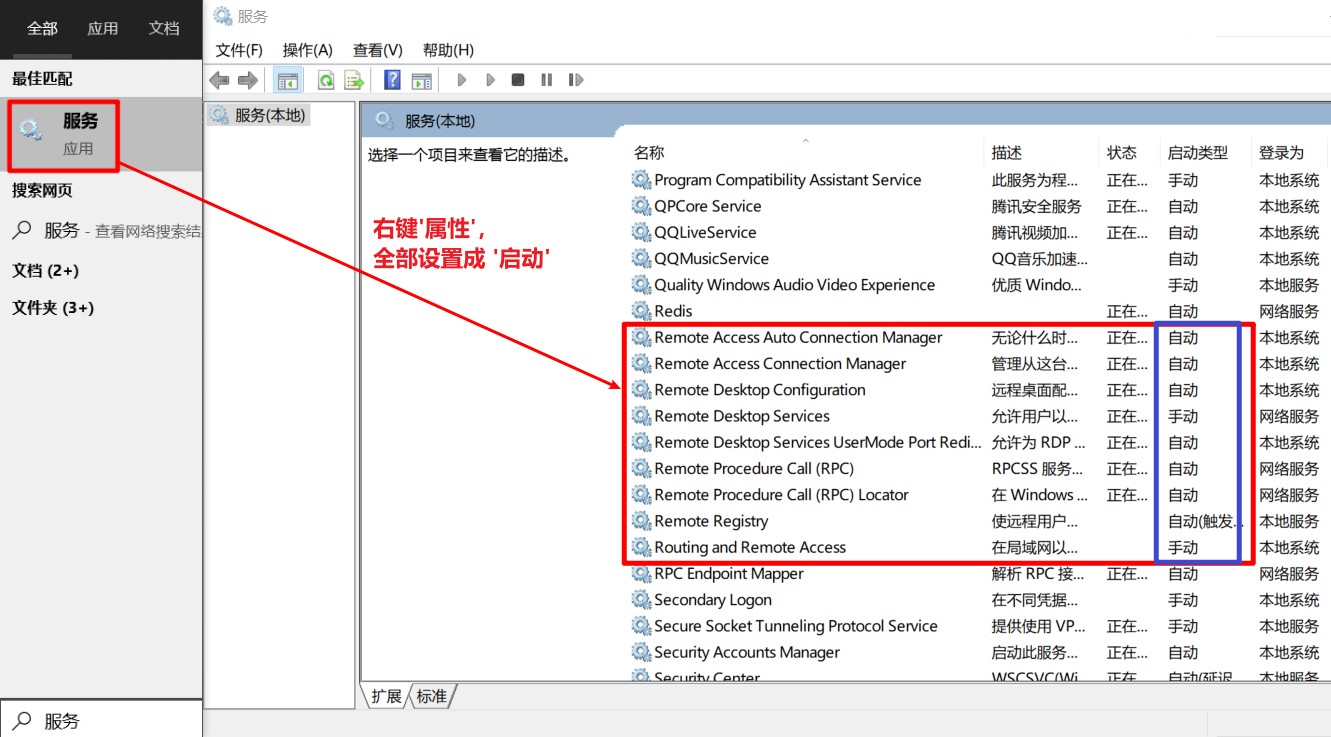Click the Stop Service square toolbar icon
The image size is (1331, 737).
(x=518, y=80)
